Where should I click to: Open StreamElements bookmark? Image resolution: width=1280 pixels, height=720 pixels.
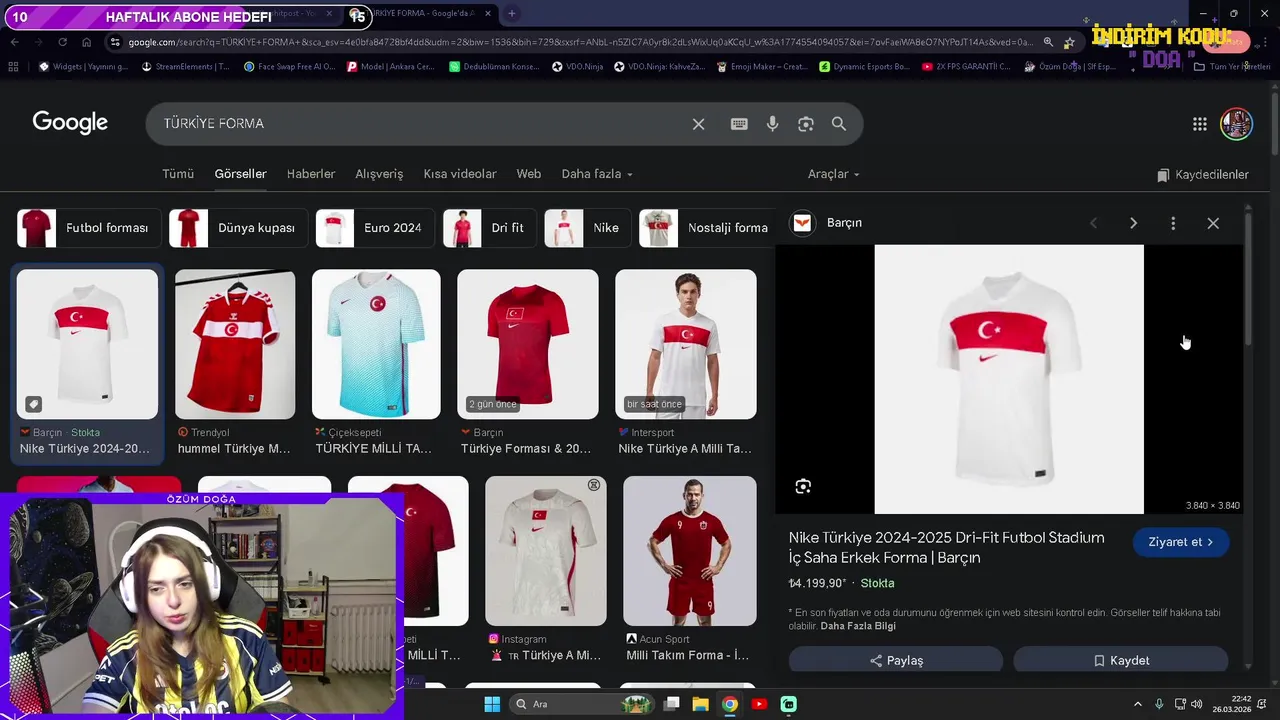(x=187, y=67)
